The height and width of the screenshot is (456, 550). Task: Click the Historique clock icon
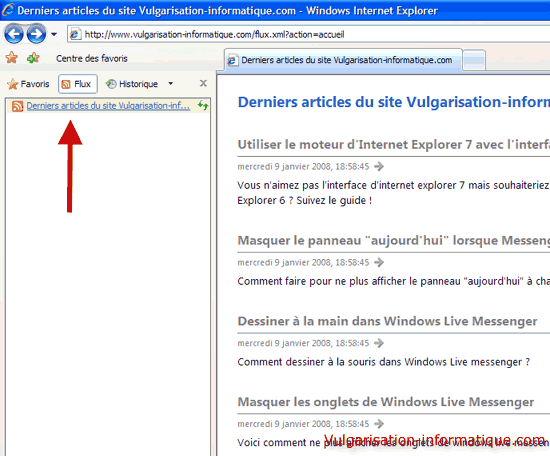point(111,83)
